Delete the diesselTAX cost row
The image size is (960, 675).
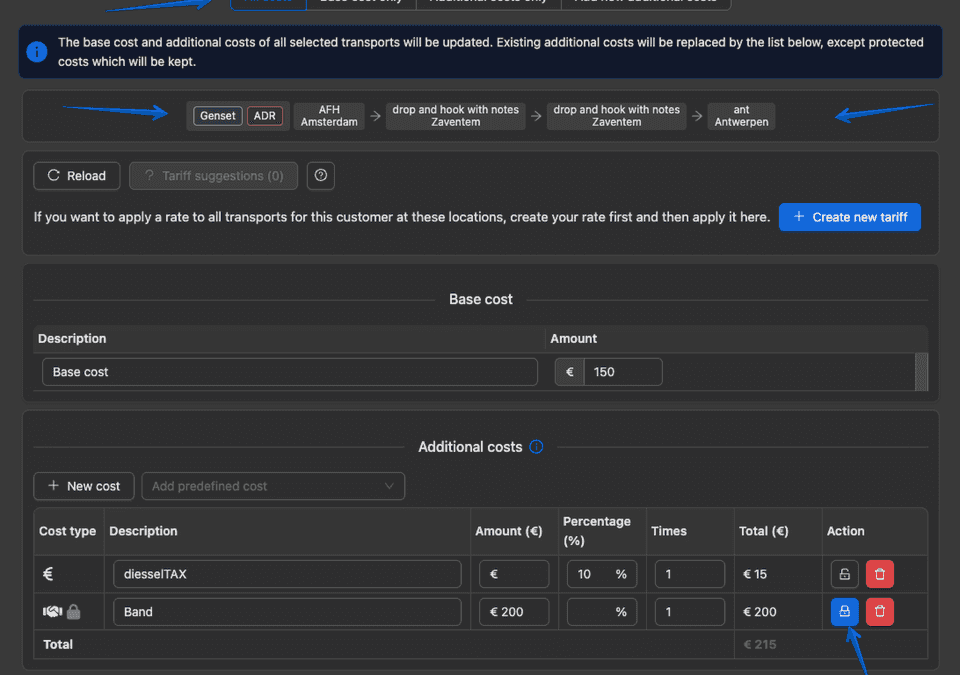(x=880, y=574)
